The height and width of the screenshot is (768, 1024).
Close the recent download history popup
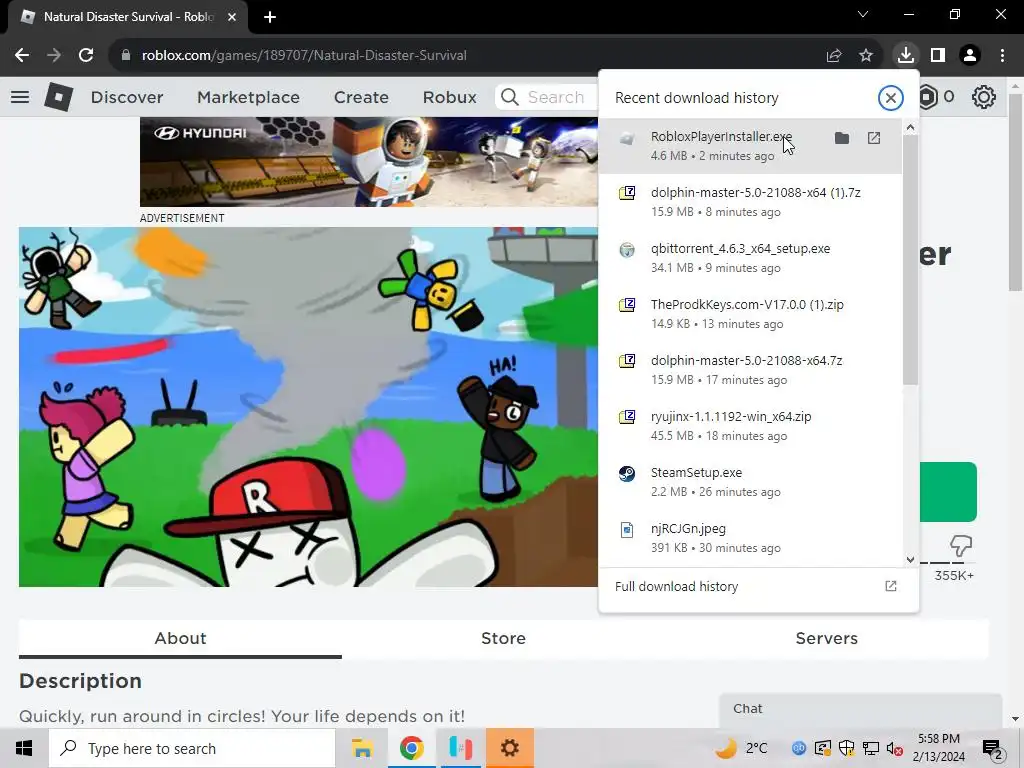[x=890, y=98]
